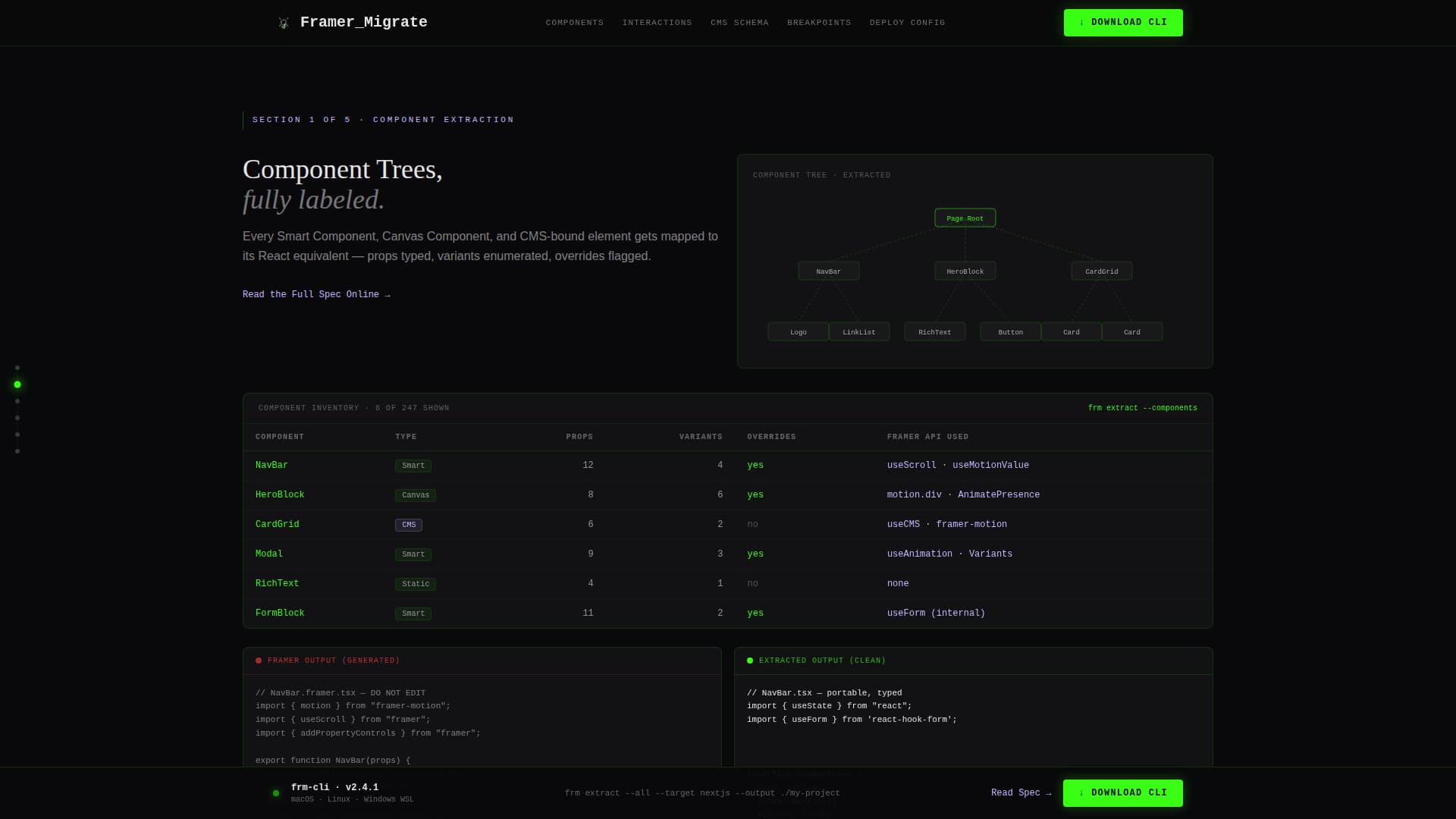Screen dimensions: 1456x819
Task: Jump to the first section dot indicator
Action: pyautogui.click(x=17, y=368)
